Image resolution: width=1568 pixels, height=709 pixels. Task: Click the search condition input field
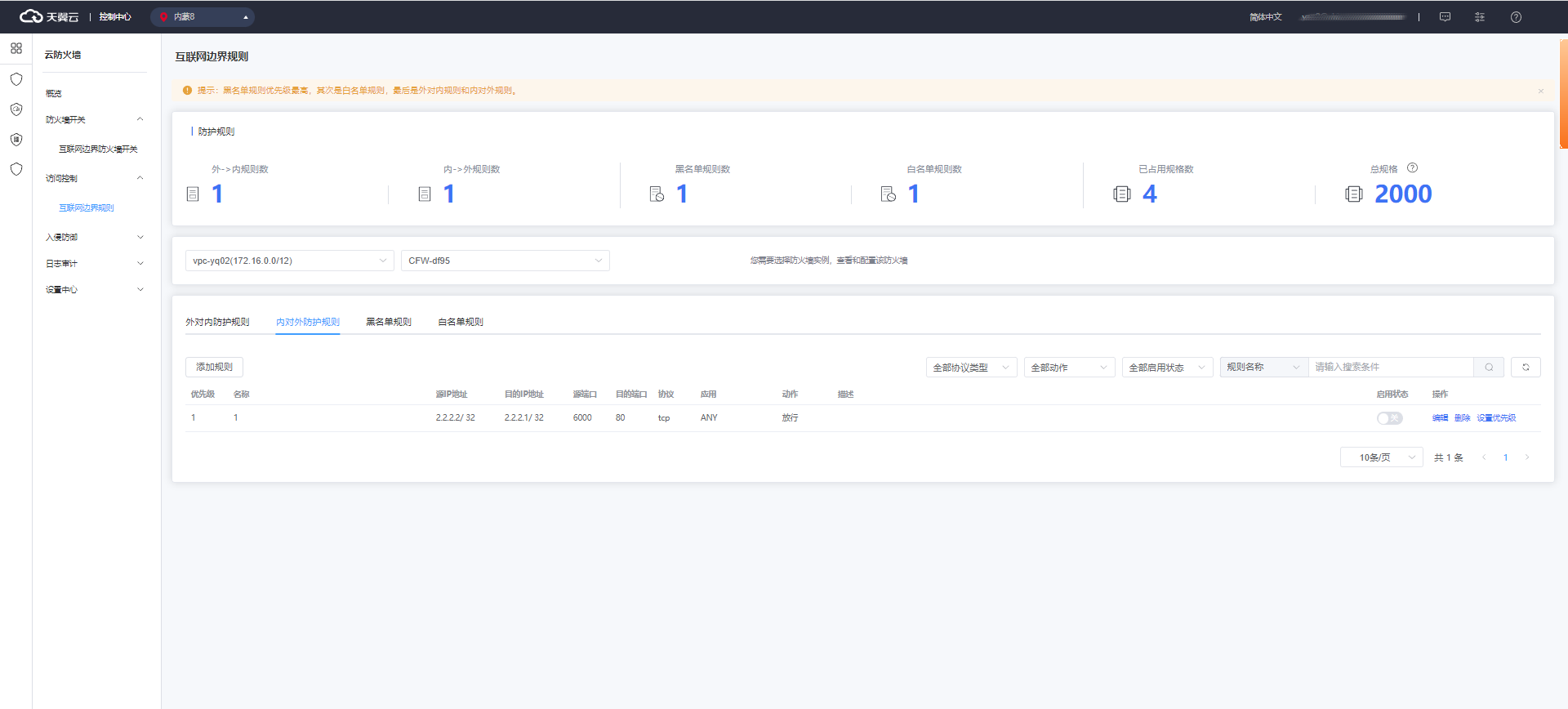coord(1391,368)
